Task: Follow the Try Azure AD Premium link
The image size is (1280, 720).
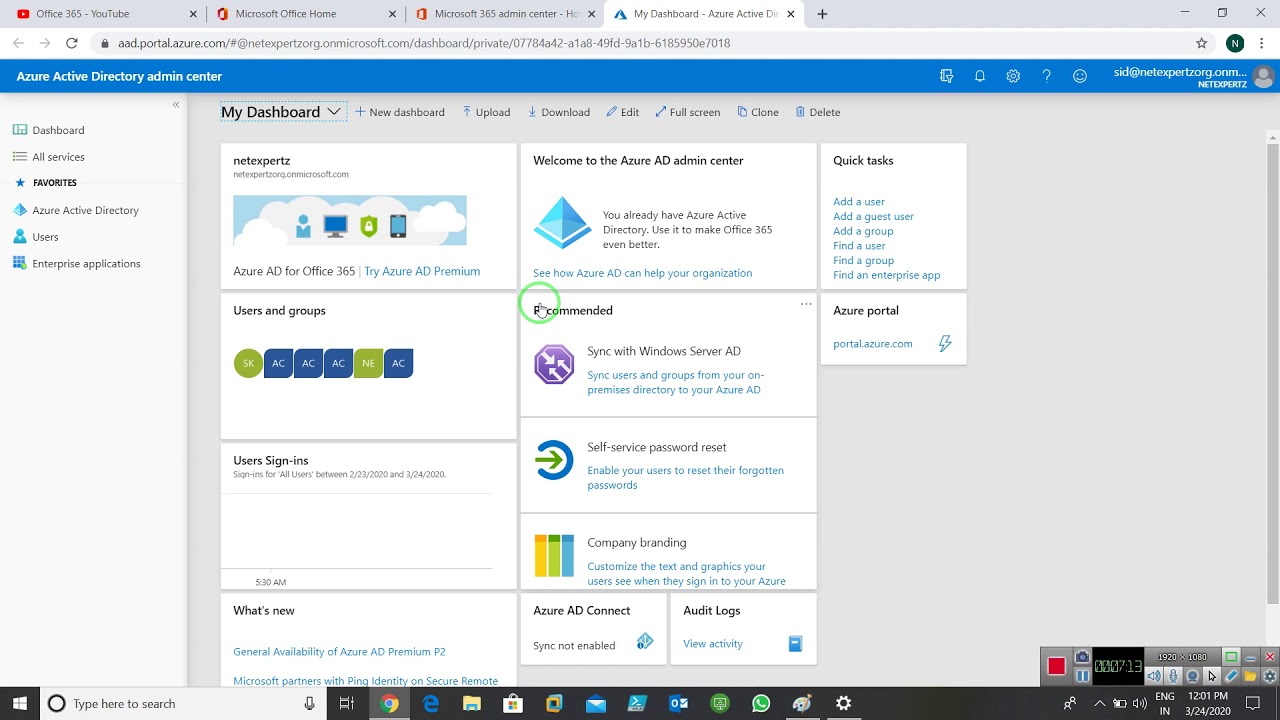Action: click(x=422, y=271)
